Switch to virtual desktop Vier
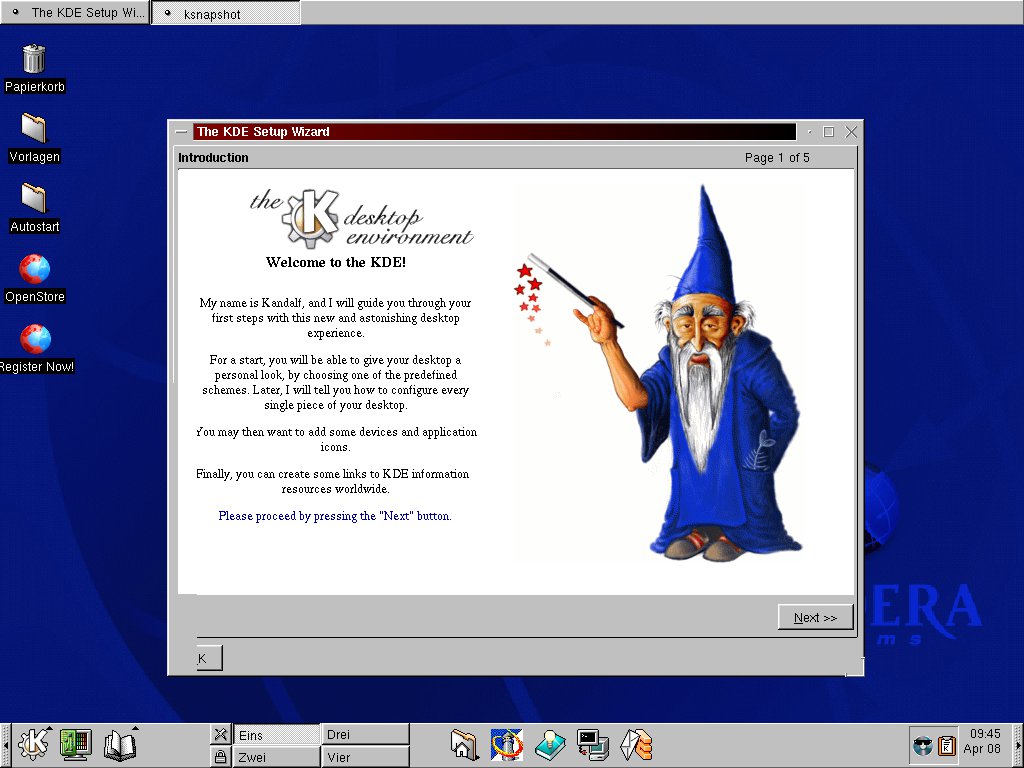Image resolution: width=1024 pixels, height=768 pixels. [x=365, y=757]
